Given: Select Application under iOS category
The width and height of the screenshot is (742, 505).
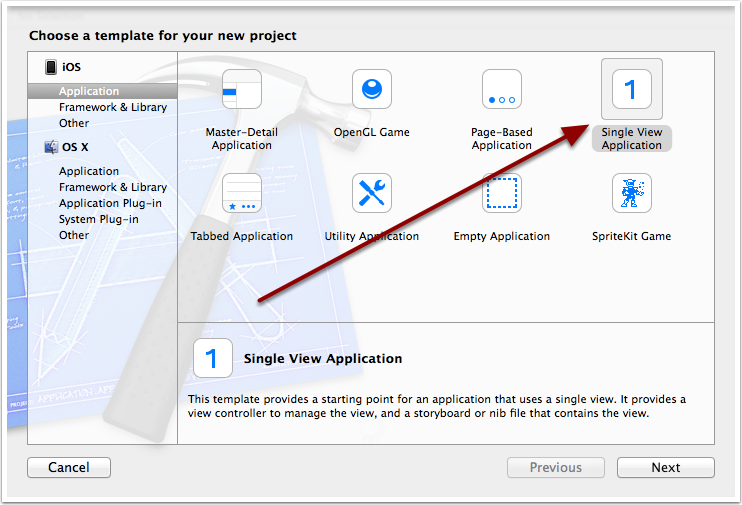Looking at the screenshot, I should (x=89, y=91).
